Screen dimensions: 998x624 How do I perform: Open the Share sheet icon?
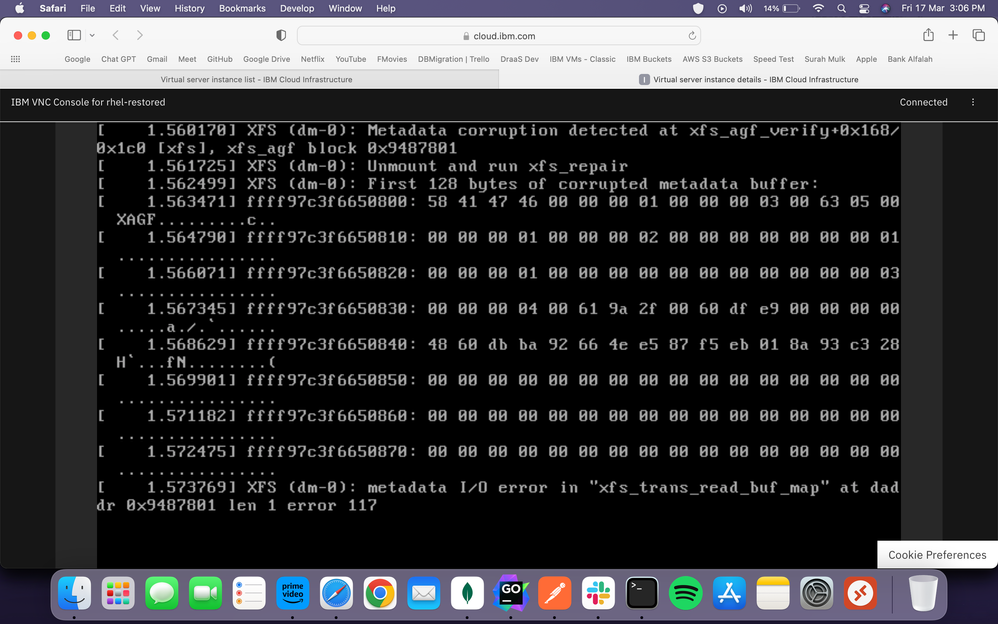pos(928,35)
